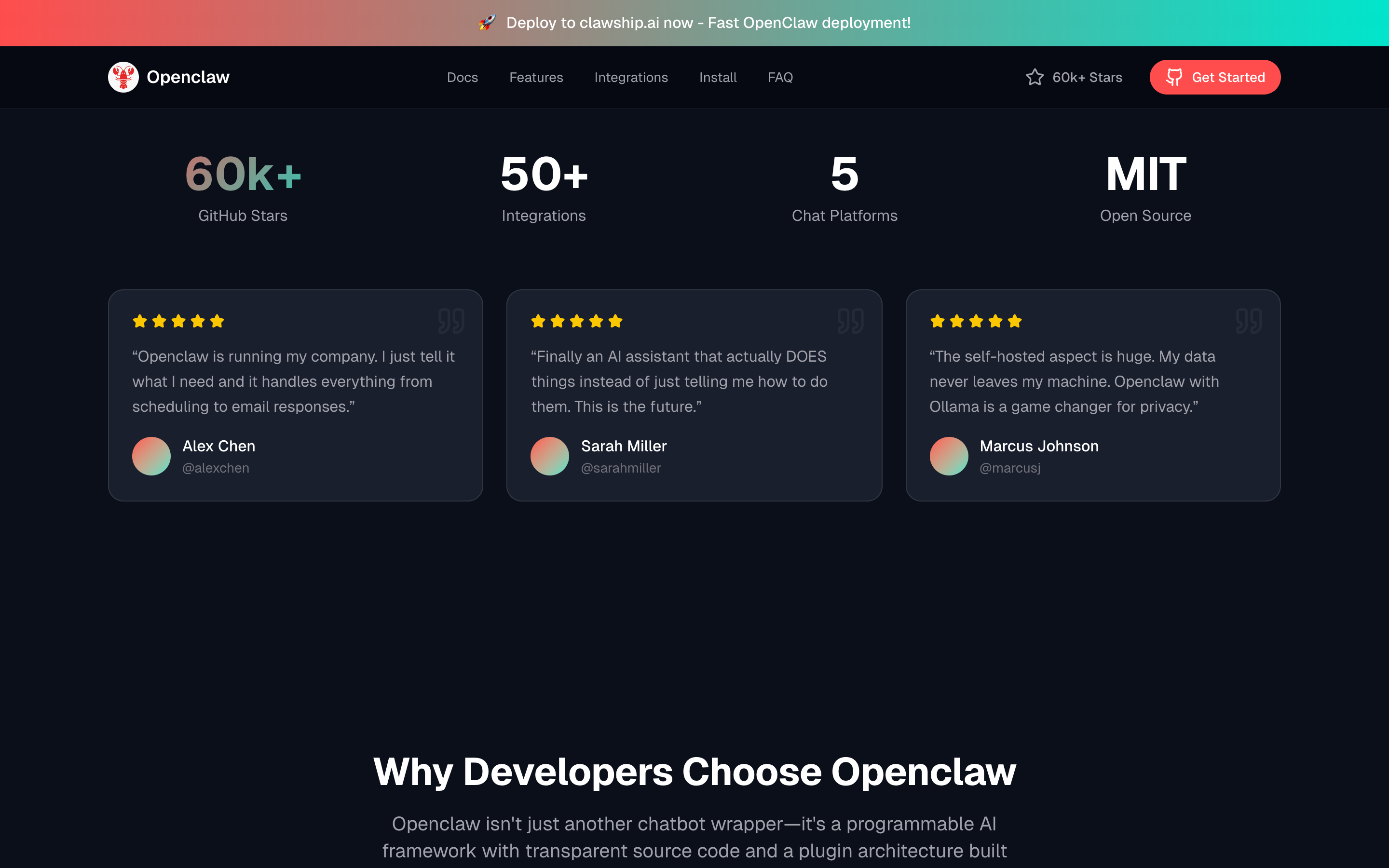
Task: Click the name Alex Chen
Action: click(x=218, y=446)
